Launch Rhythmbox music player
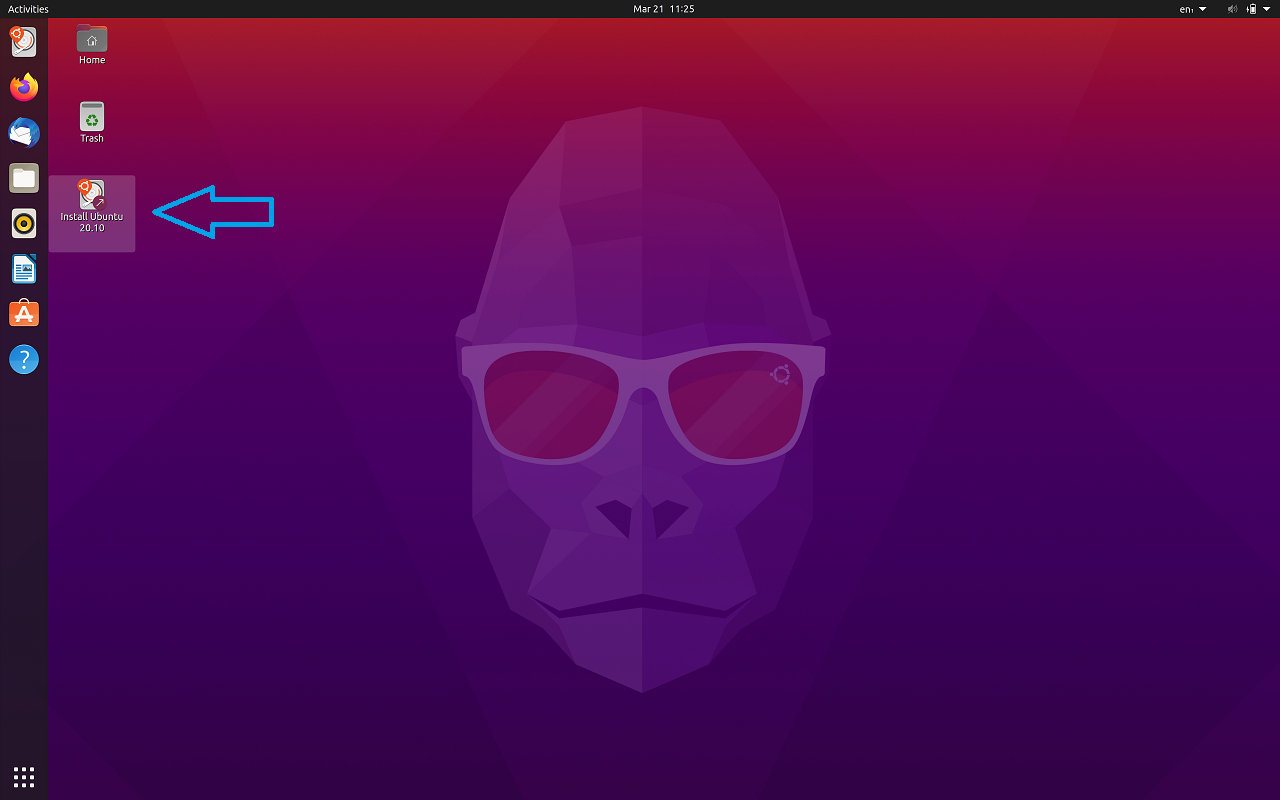Viewport: 1280px width, 800px height. (x=24, y=223)
